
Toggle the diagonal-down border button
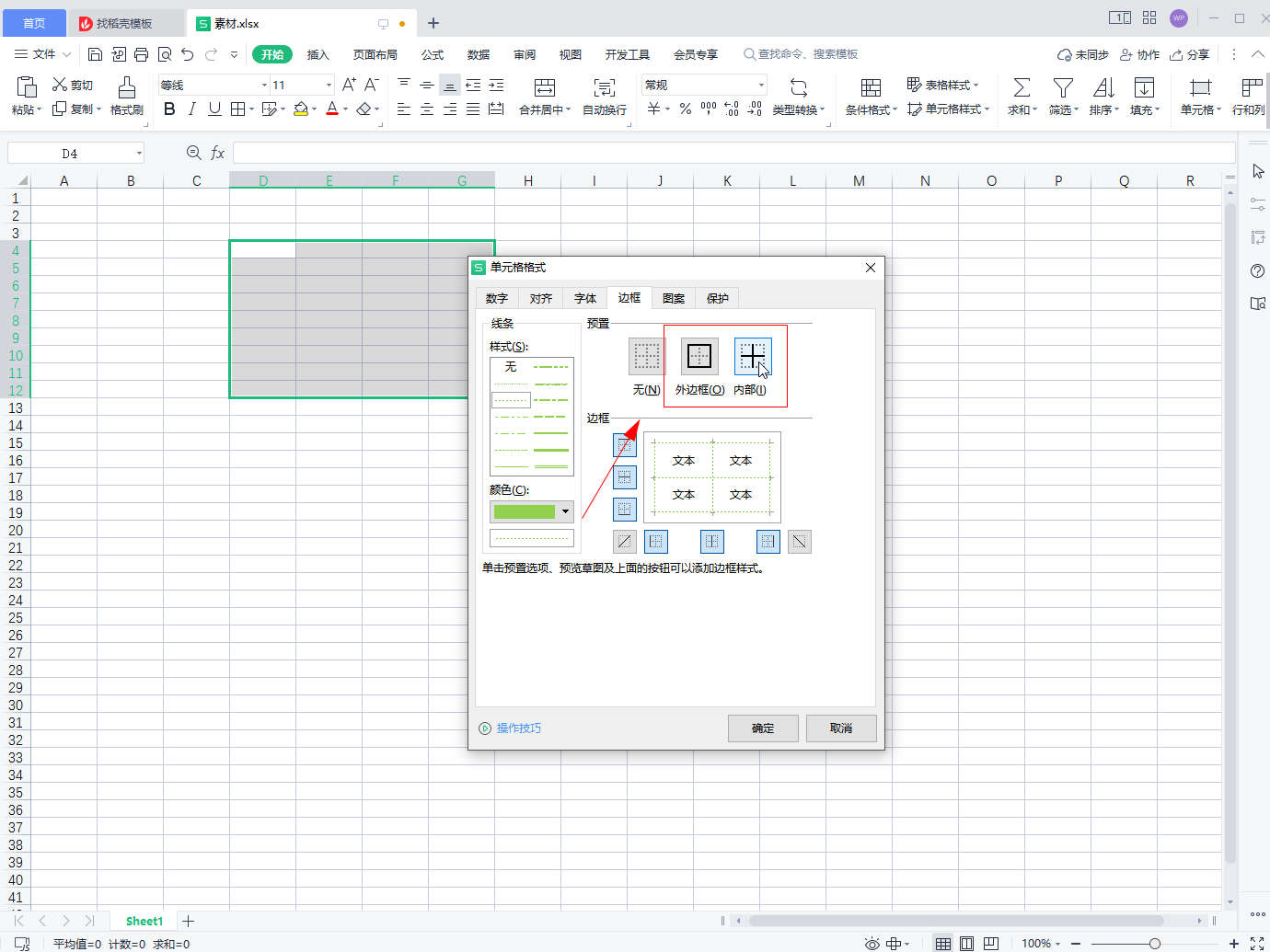799,542
